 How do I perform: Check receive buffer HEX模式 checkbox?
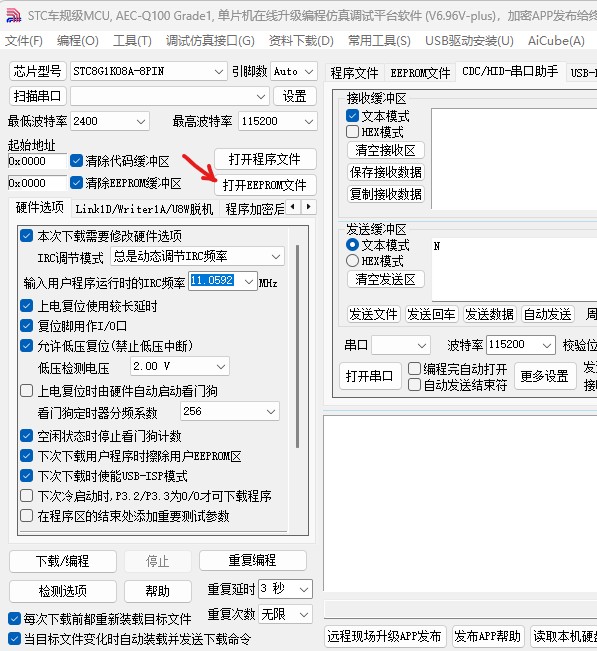(x=352, y=132)
